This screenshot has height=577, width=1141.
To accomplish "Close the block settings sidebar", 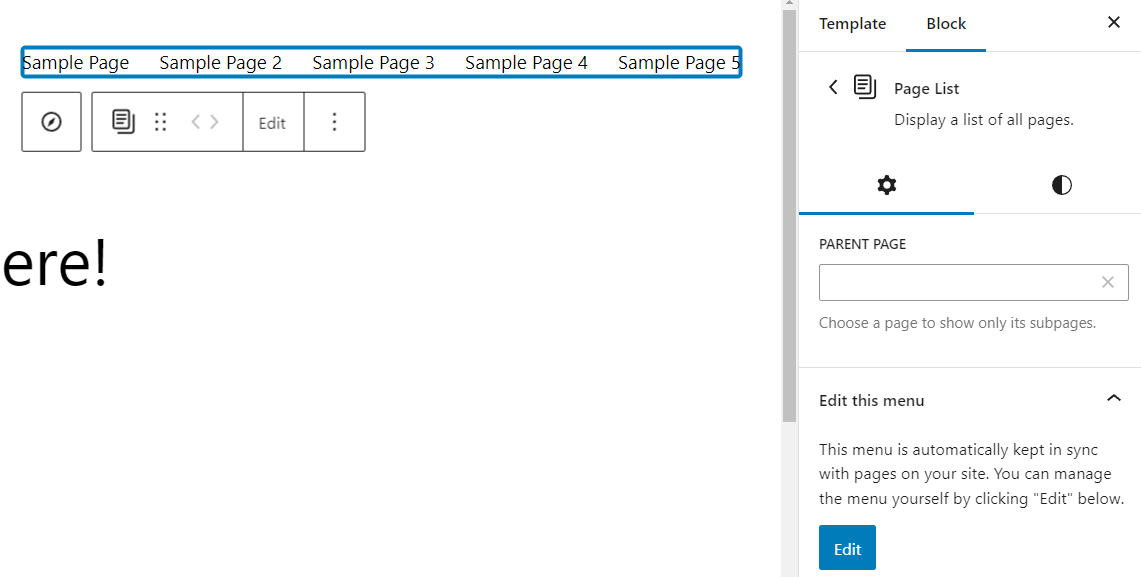I will click(1113, 22).
